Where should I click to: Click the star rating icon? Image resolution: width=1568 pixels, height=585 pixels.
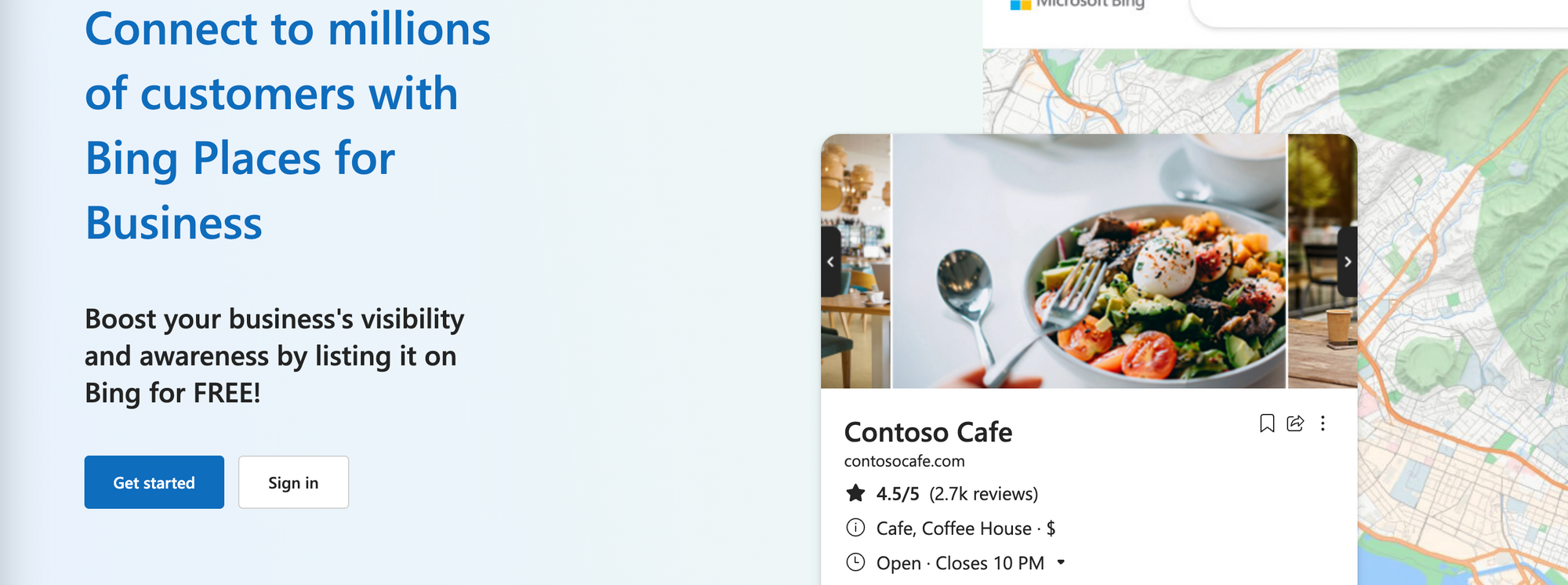(855, 493)
